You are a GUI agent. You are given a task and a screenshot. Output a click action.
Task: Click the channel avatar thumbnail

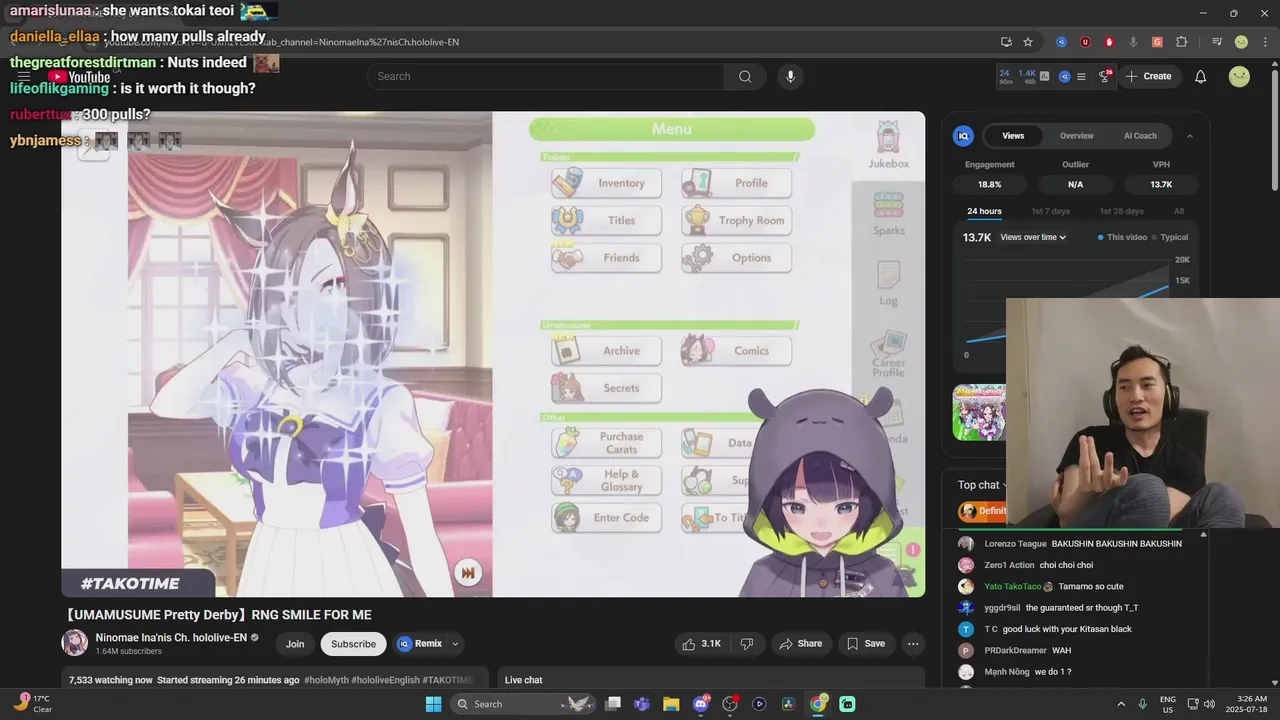(75, 643)
